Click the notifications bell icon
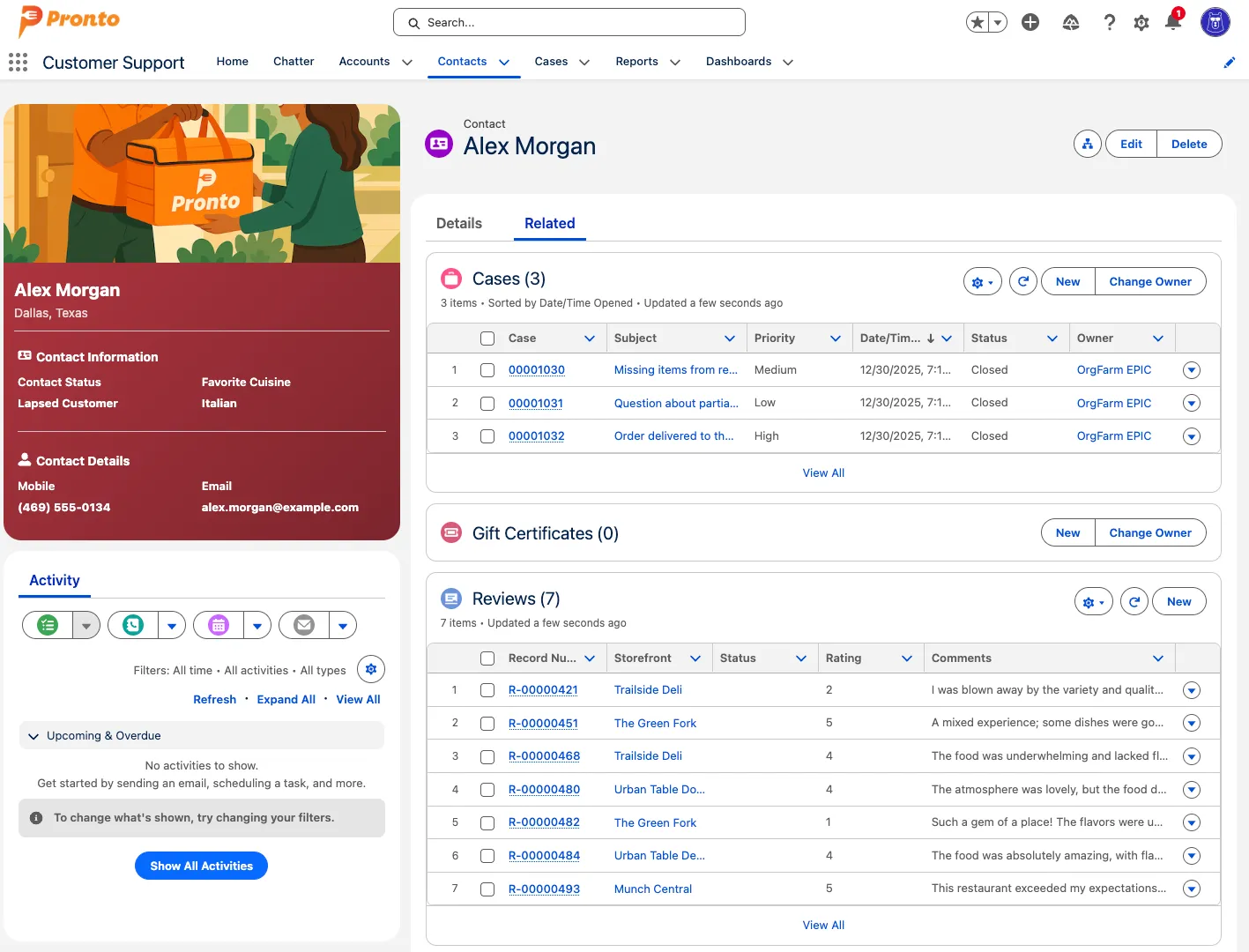1249x952 pixels. coord(1172,22)
